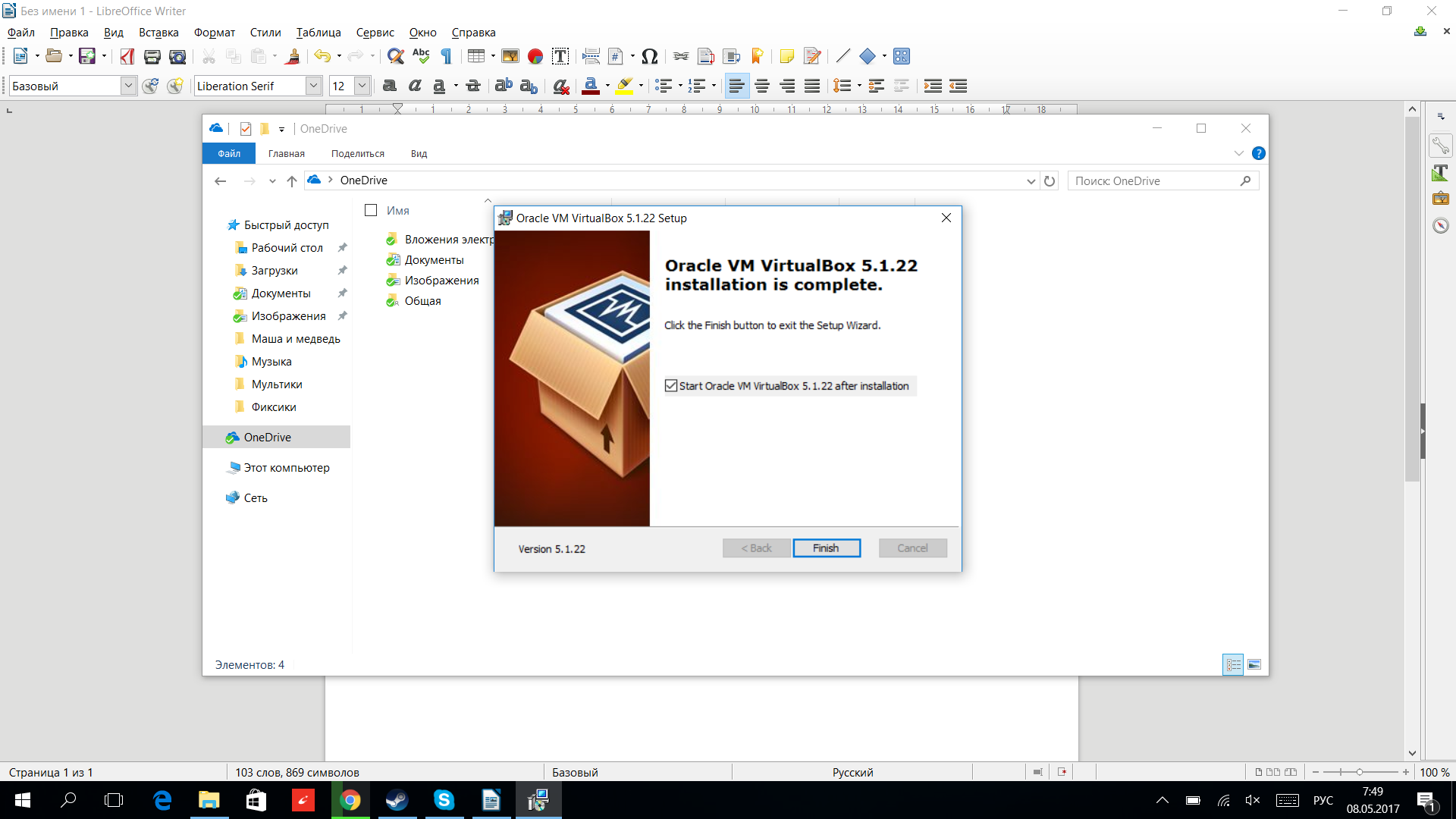Viewport: 1456px width, 819px height.
Task: Open the Вставка menu in Writer
Action: pos(158,33)
